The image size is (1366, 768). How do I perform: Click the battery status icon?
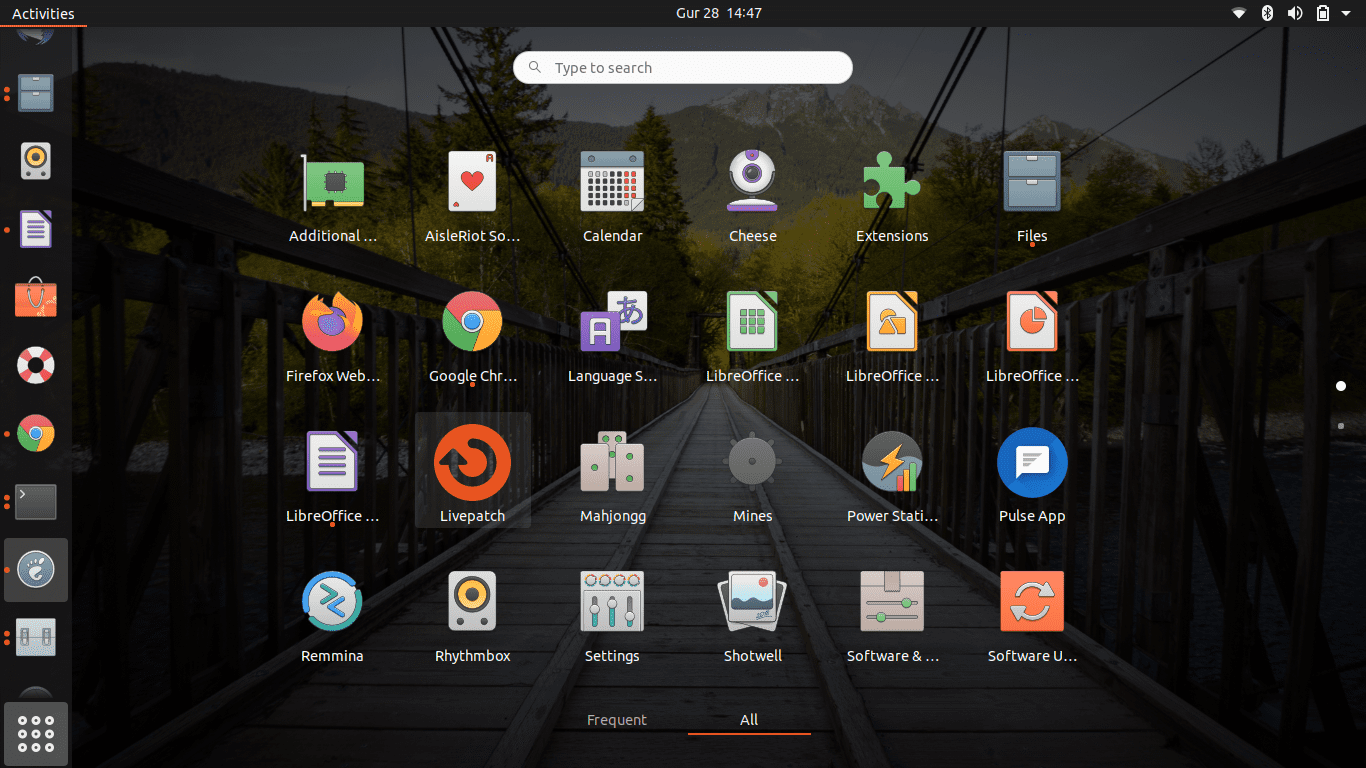1323,13
